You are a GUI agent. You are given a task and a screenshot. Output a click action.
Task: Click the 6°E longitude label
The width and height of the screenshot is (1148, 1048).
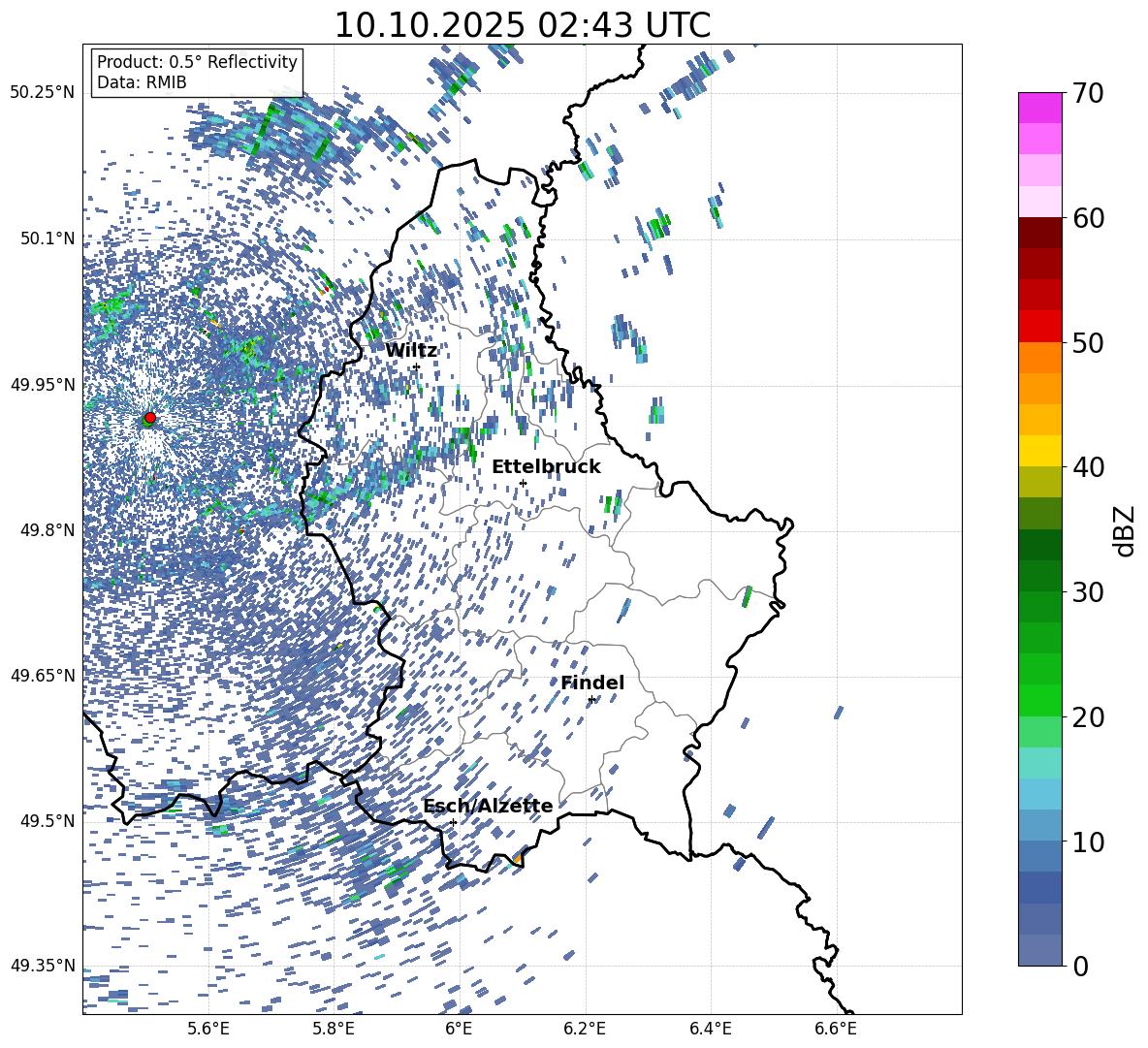[x=459, y=1029]
